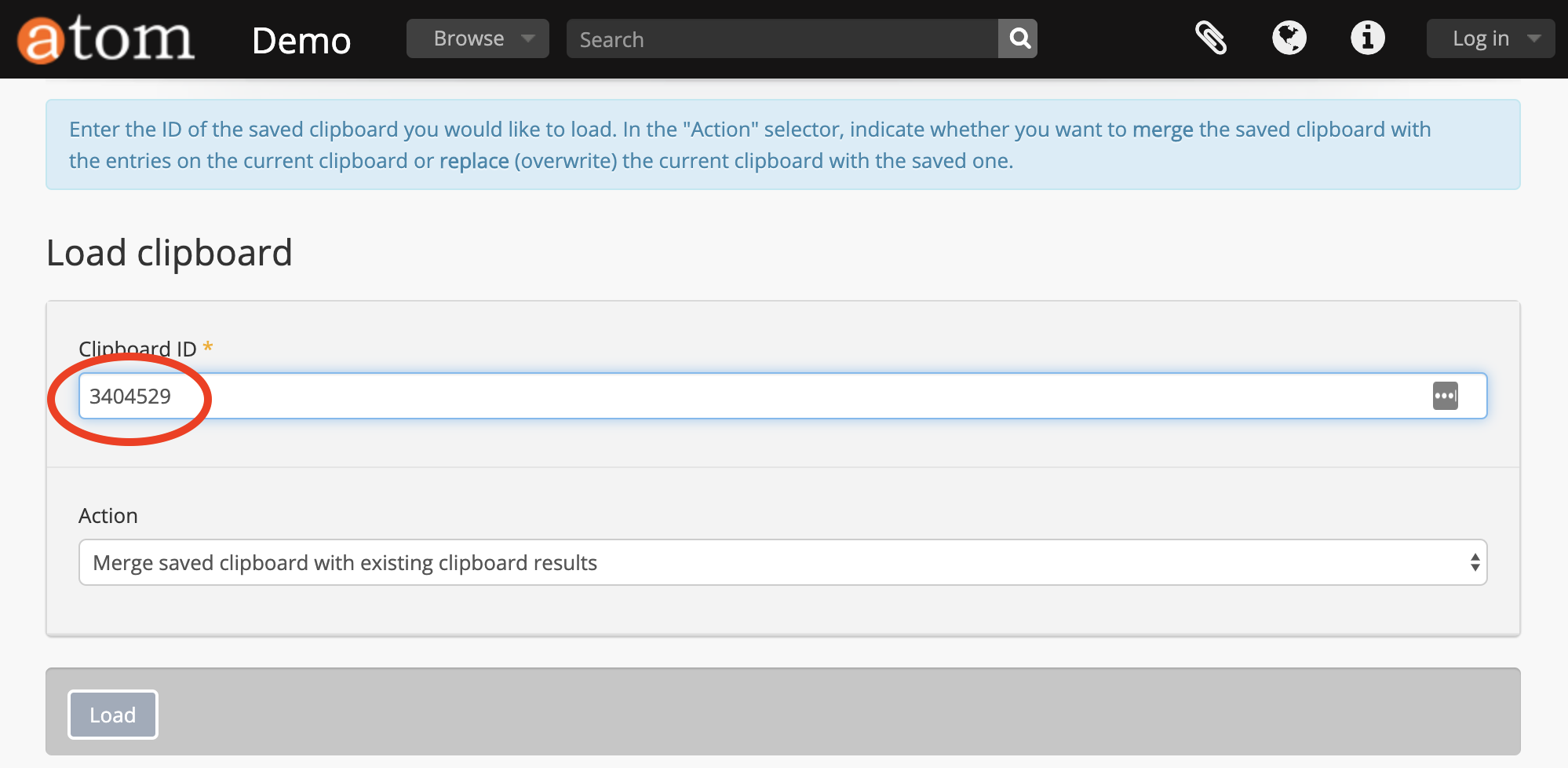Click the Load clipboard heading
This screenshot has width=1568, height=768.
pyautogui.click(x=170, y=253)
